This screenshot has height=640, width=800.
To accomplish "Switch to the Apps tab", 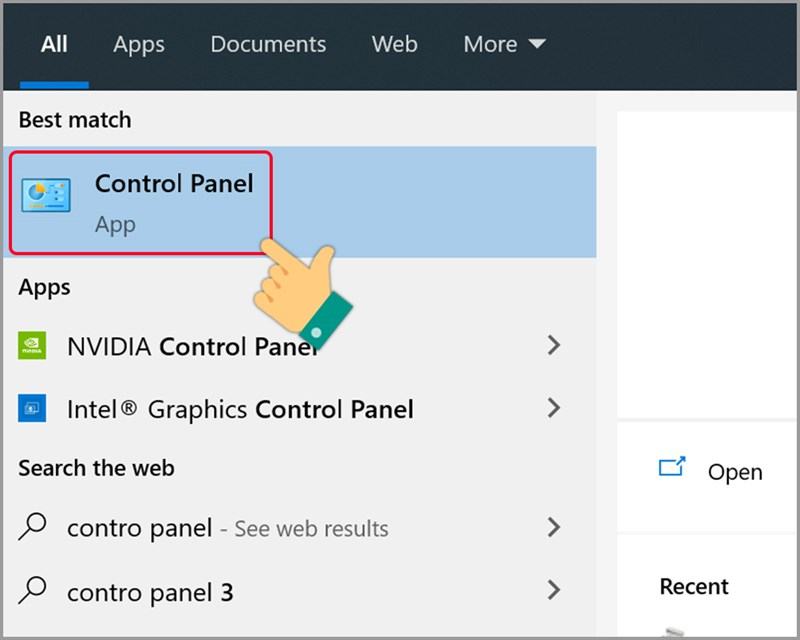I will (138, 44).
